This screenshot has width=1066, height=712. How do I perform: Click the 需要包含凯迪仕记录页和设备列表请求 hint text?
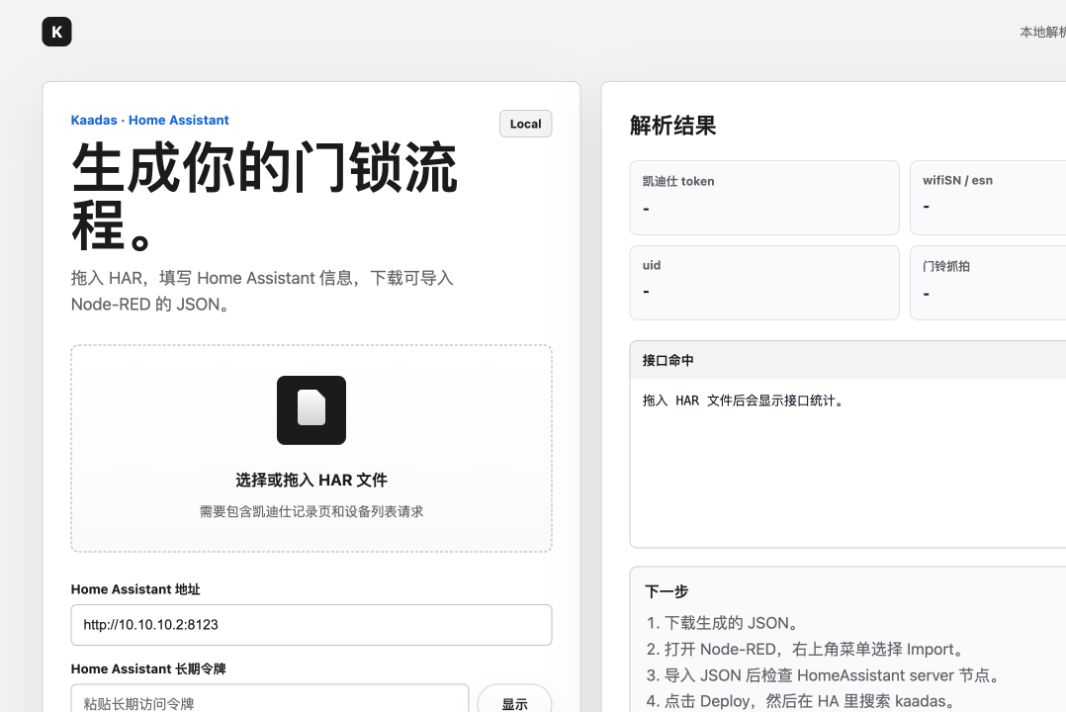click(x=311, y=511)
